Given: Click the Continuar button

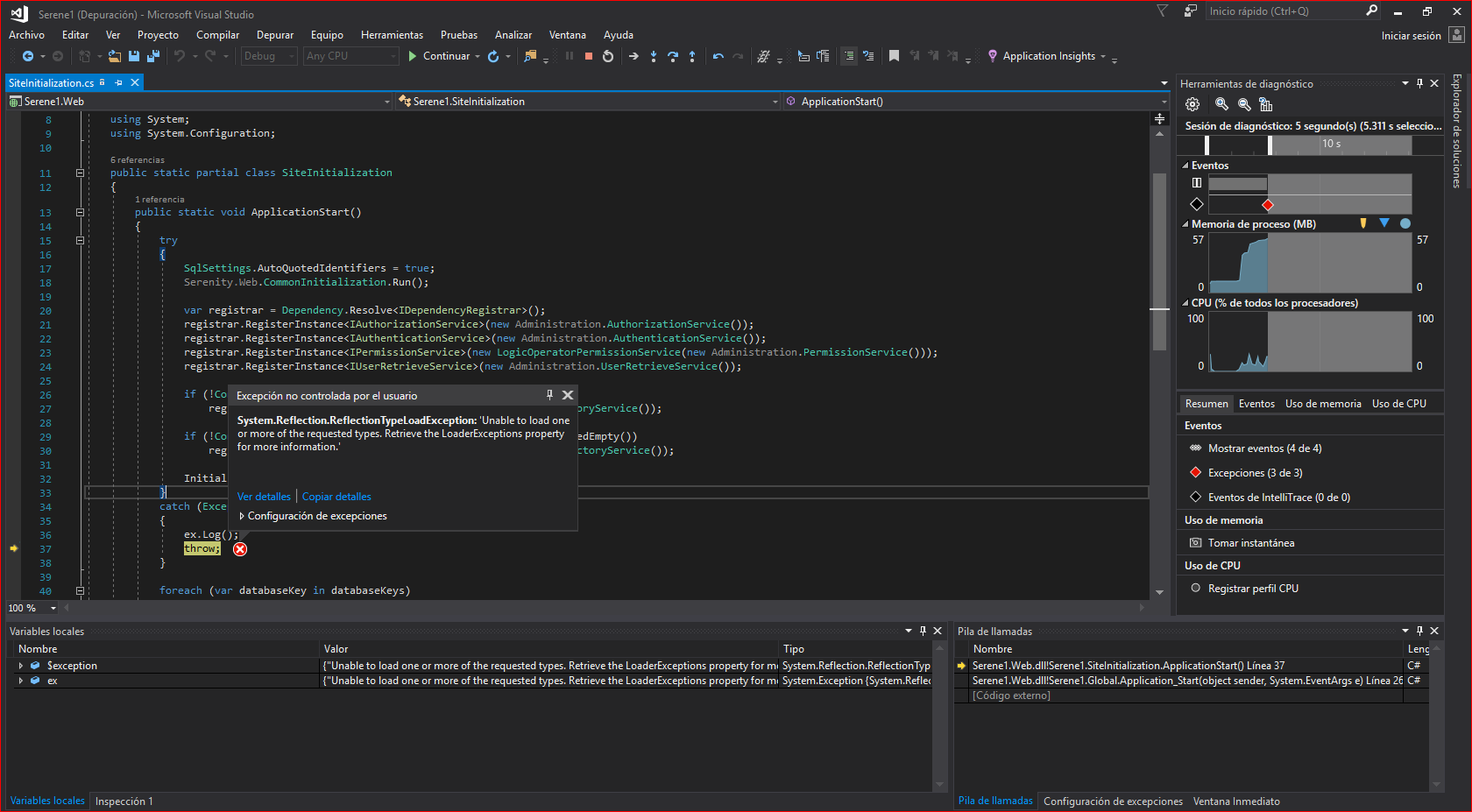Looking at the screenshot, I should (439, 56).
